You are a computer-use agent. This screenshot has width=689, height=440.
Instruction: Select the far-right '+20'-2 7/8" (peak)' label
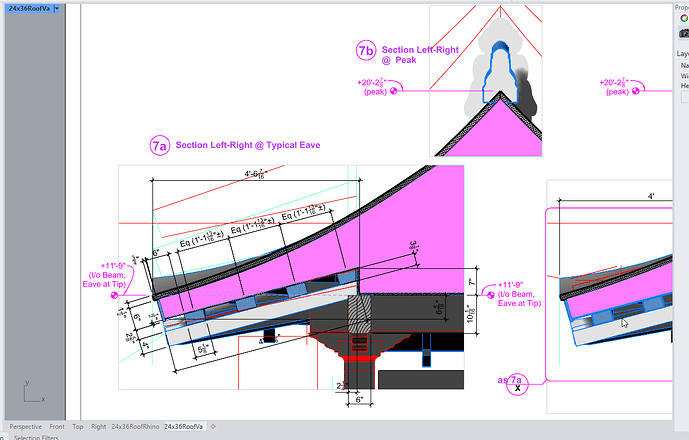(x=614, y=87)
